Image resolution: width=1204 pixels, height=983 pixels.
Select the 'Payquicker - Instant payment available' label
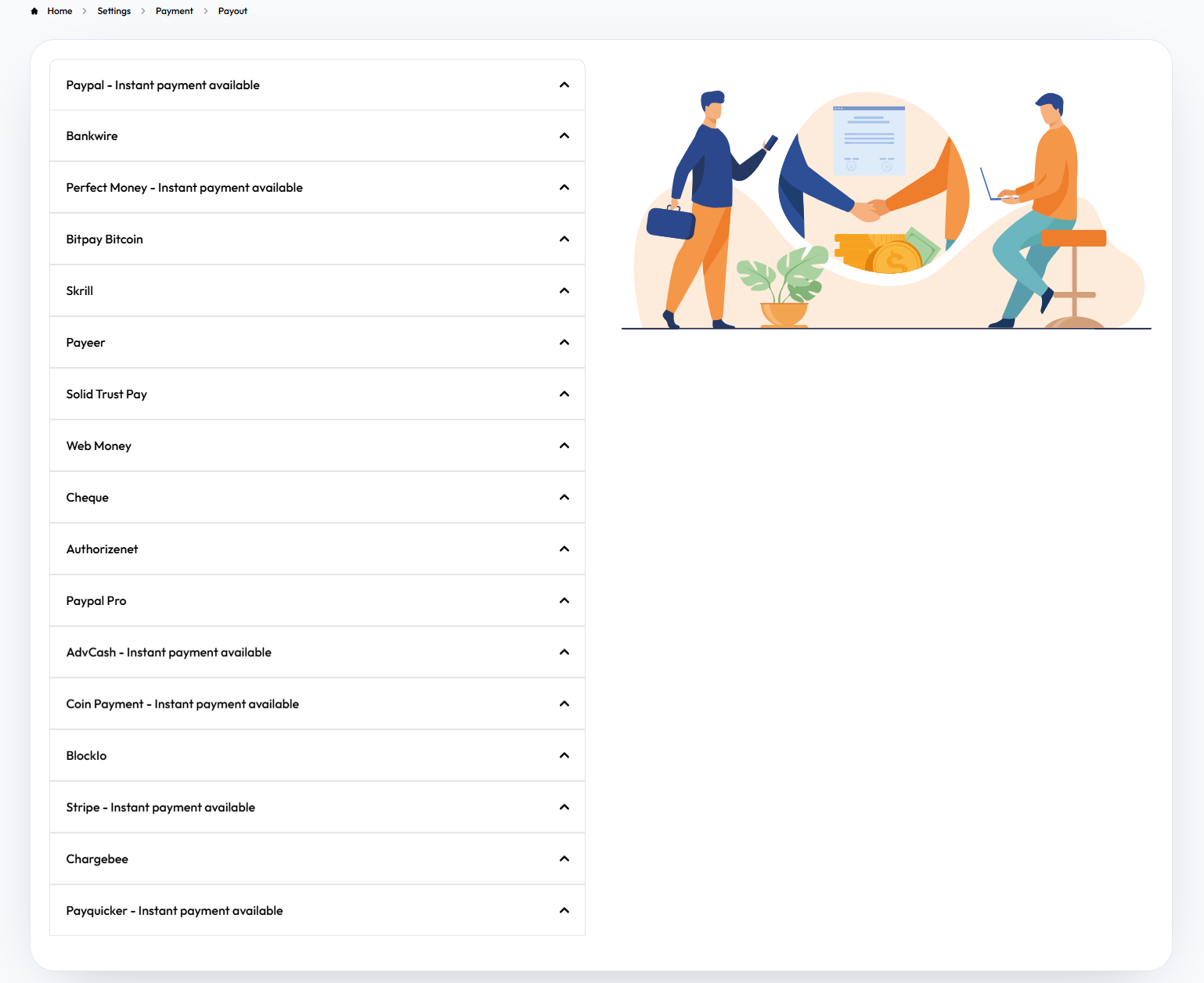point(175,911)
